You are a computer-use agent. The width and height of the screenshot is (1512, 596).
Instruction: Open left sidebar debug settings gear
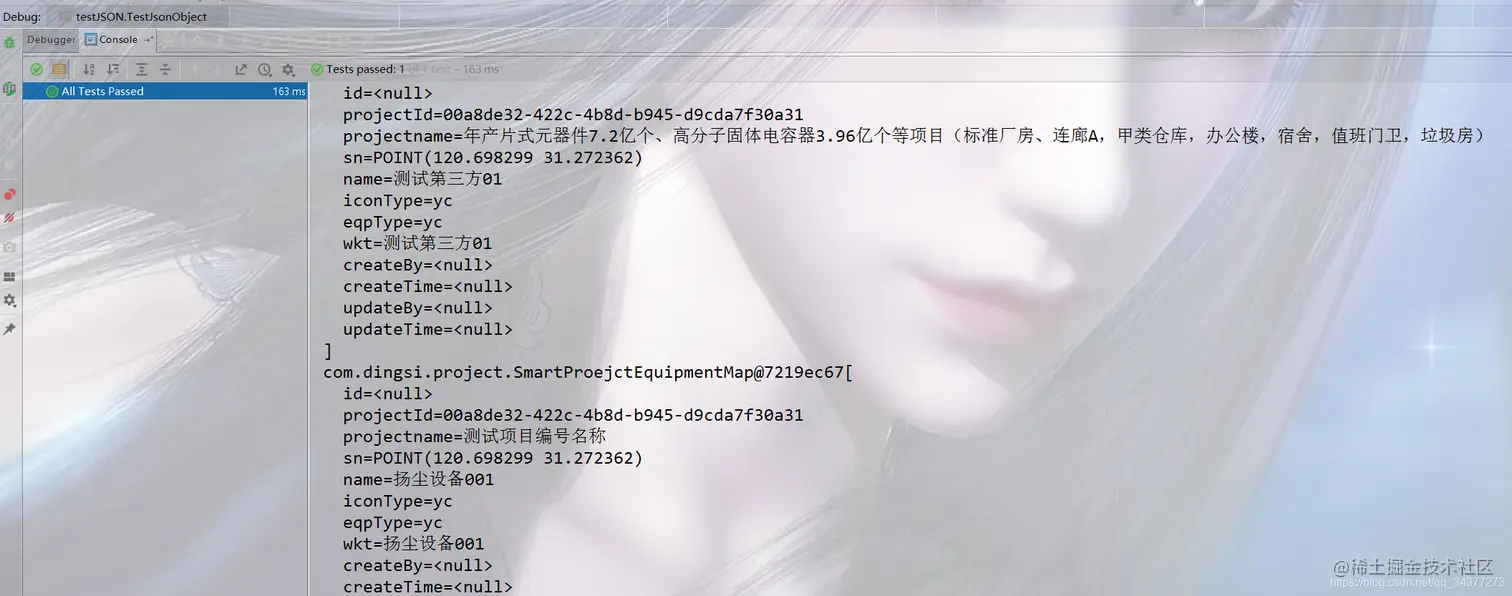pos(9,300)
